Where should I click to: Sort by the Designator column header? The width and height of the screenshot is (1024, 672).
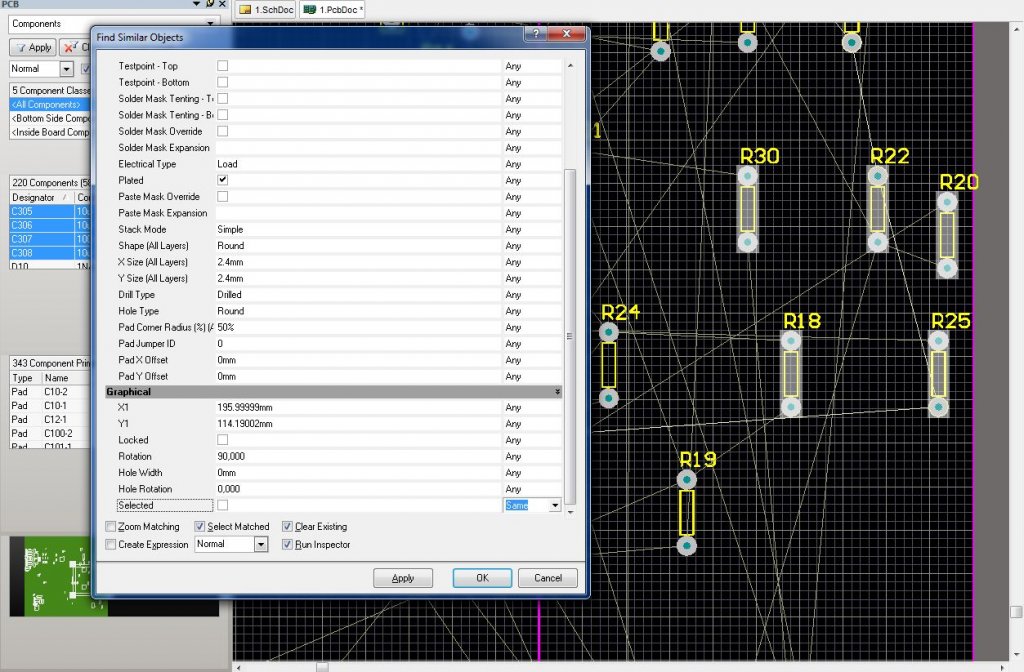[41, 197]
